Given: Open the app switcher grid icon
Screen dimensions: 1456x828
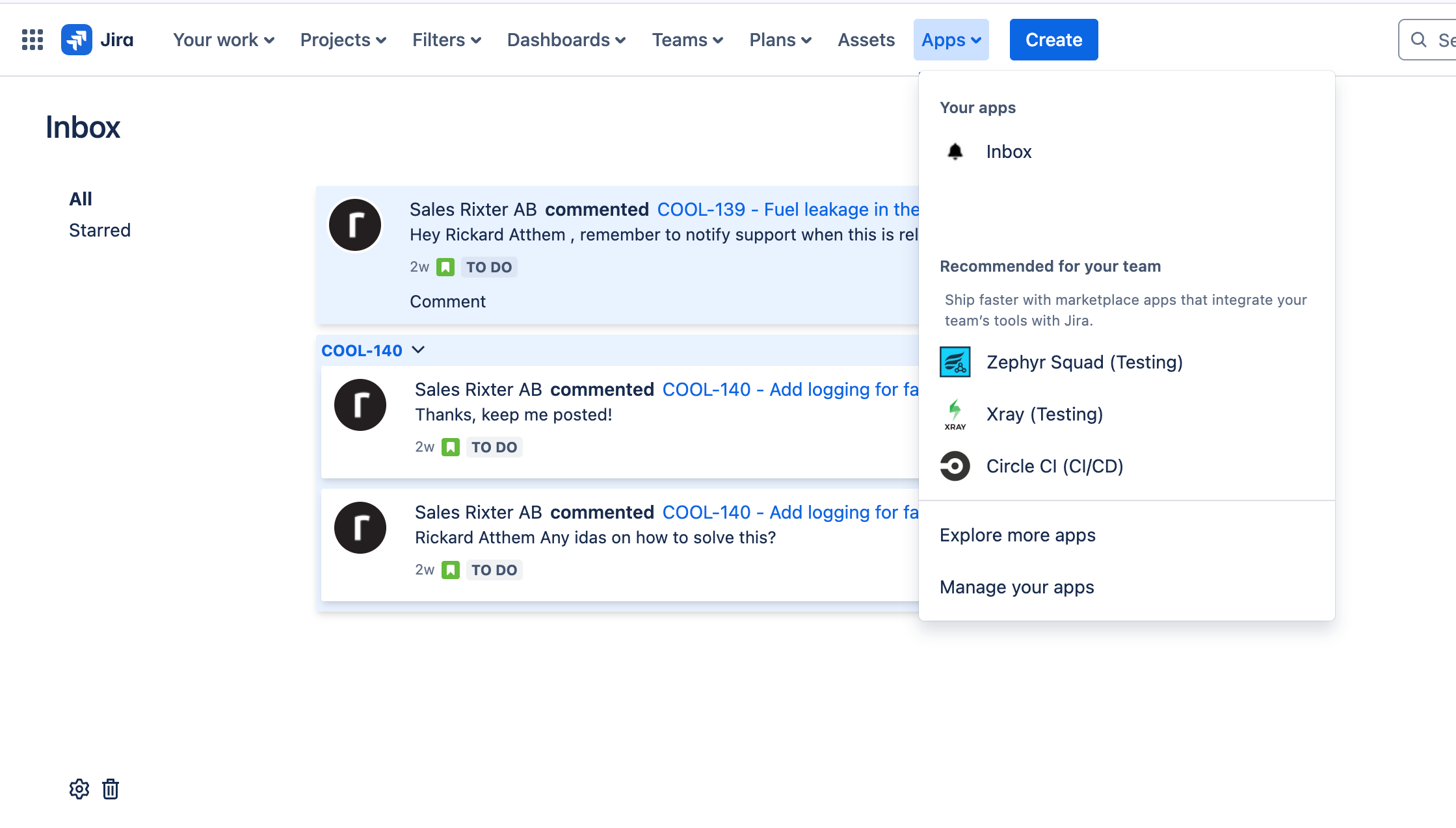Looking at the screenshot, I should [33, 40].
